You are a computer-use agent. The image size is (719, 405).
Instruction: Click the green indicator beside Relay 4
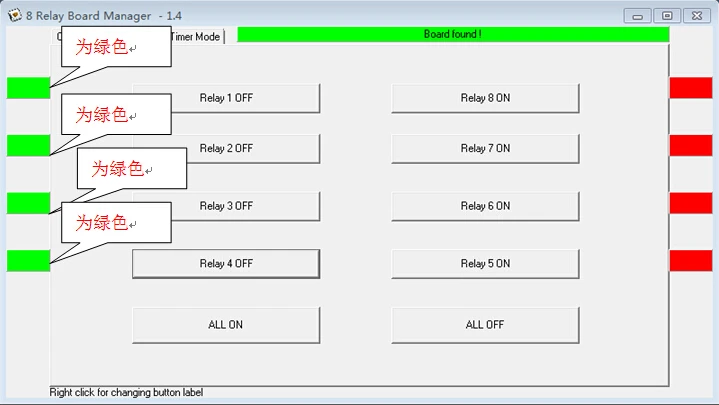pyautogui.click(x=28, y=261)
